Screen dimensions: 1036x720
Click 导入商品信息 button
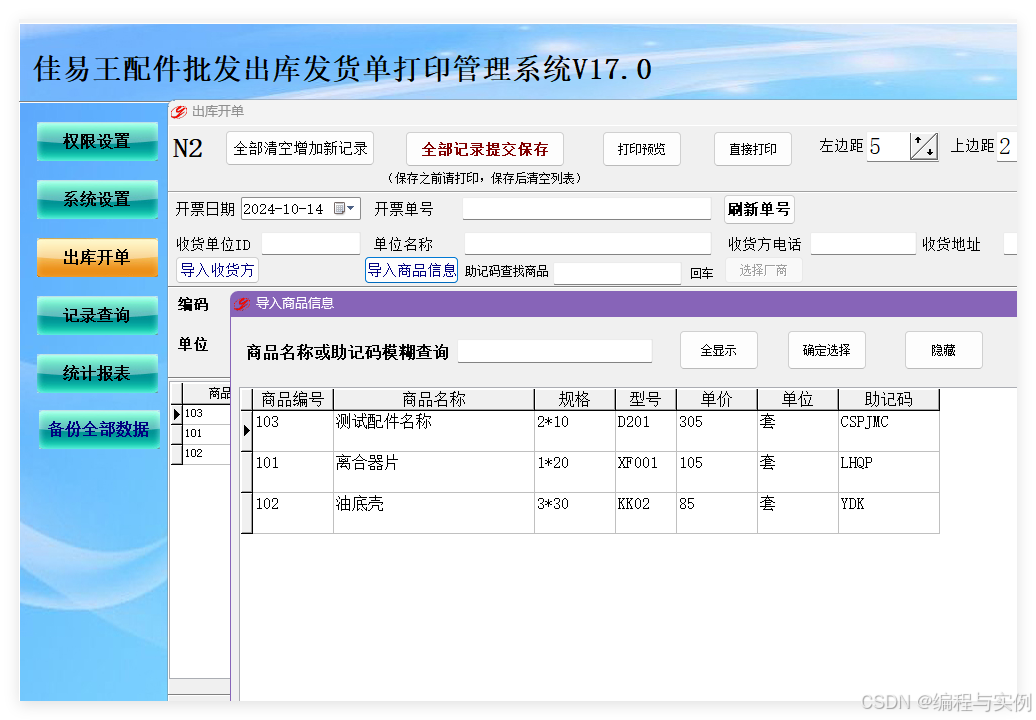tap(412, 270)
